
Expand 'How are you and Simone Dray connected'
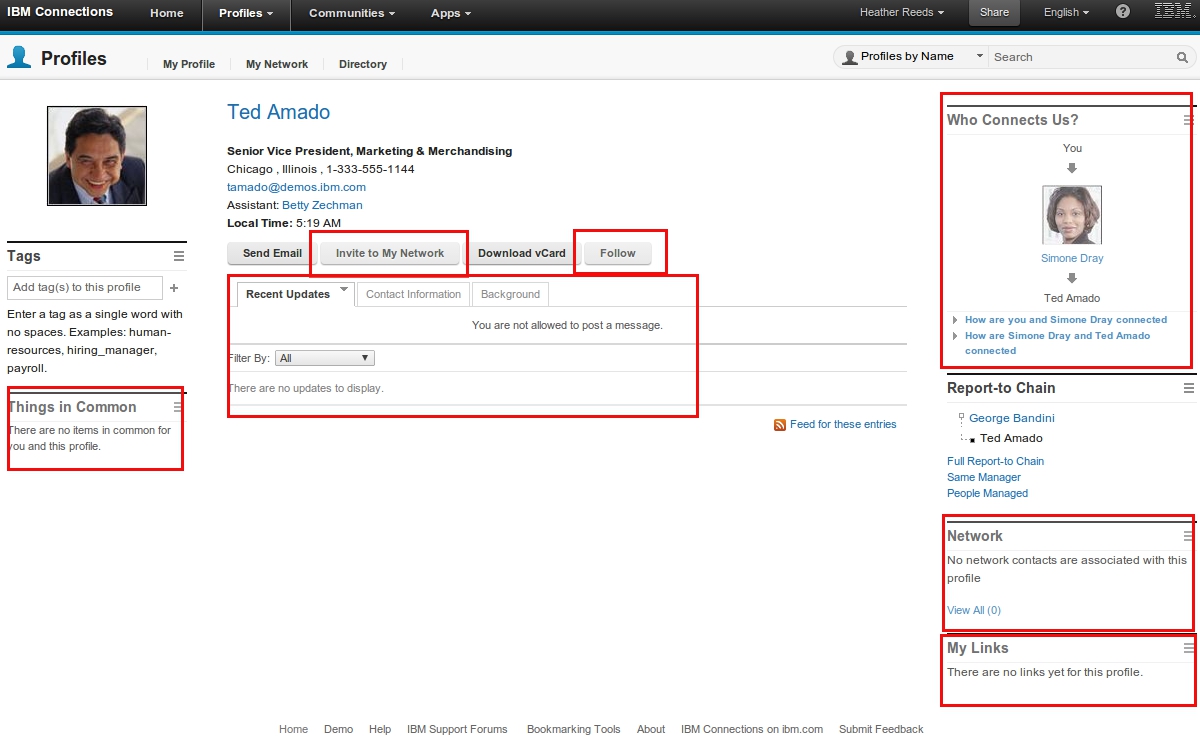(955, 320)
